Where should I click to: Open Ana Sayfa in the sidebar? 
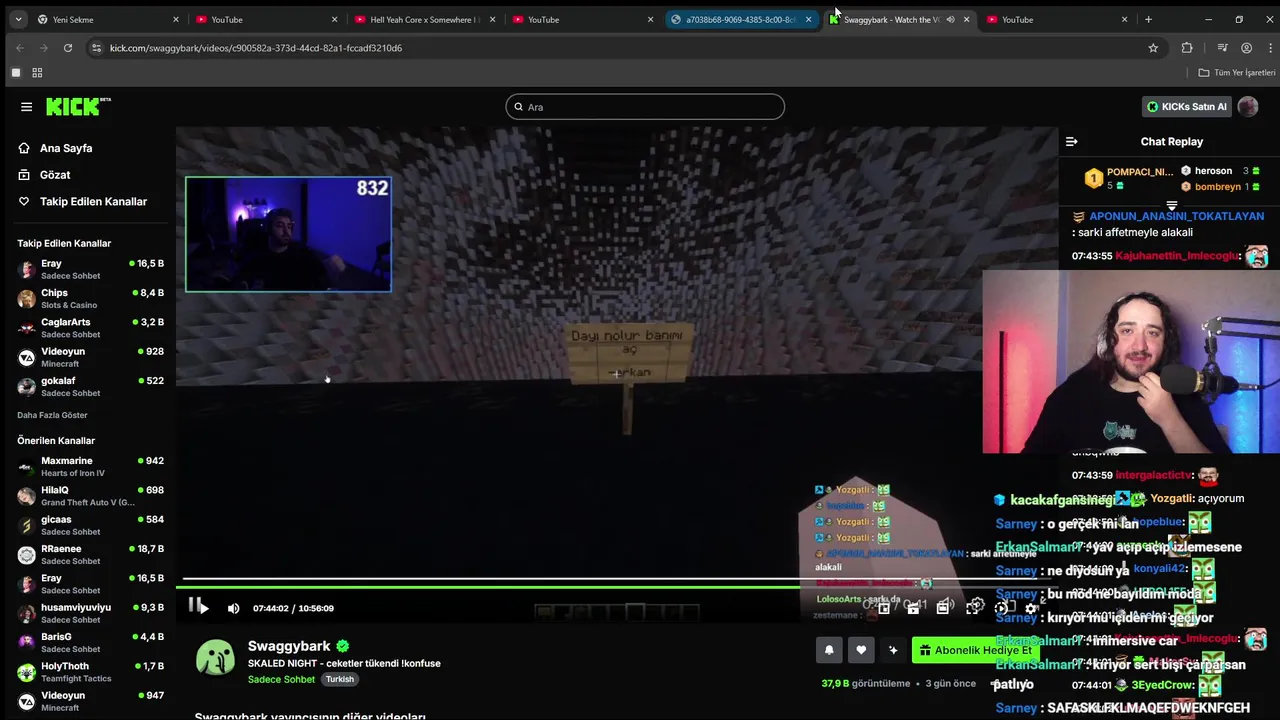(66, 148)
